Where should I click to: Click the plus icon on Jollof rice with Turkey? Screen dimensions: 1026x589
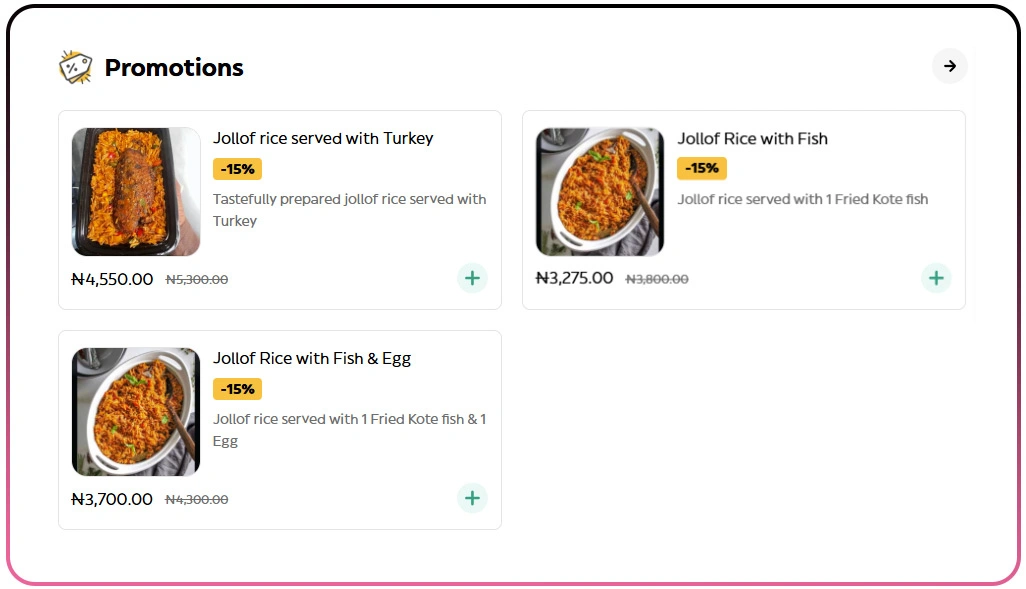click(472, 278)
